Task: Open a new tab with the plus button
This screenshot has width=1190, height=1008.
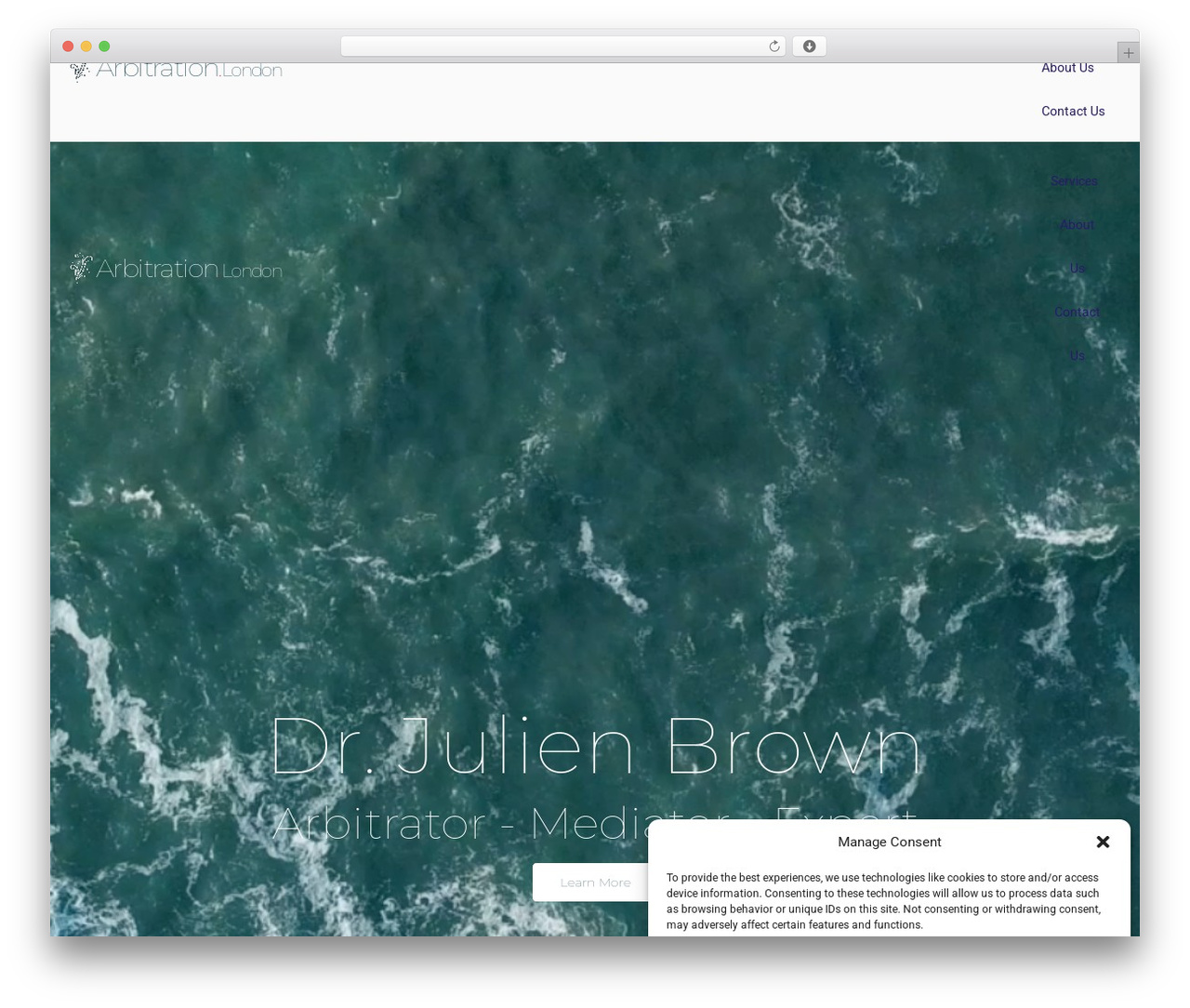Action: pos(1128,53)
